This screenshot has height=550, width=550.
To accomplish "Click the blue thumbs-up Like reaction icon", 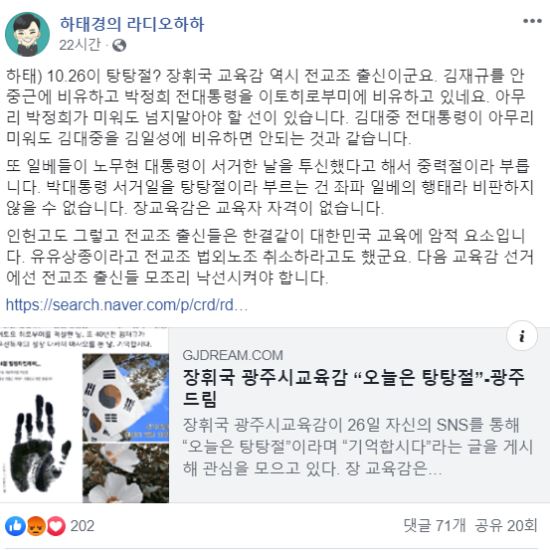I will point(15,526).
